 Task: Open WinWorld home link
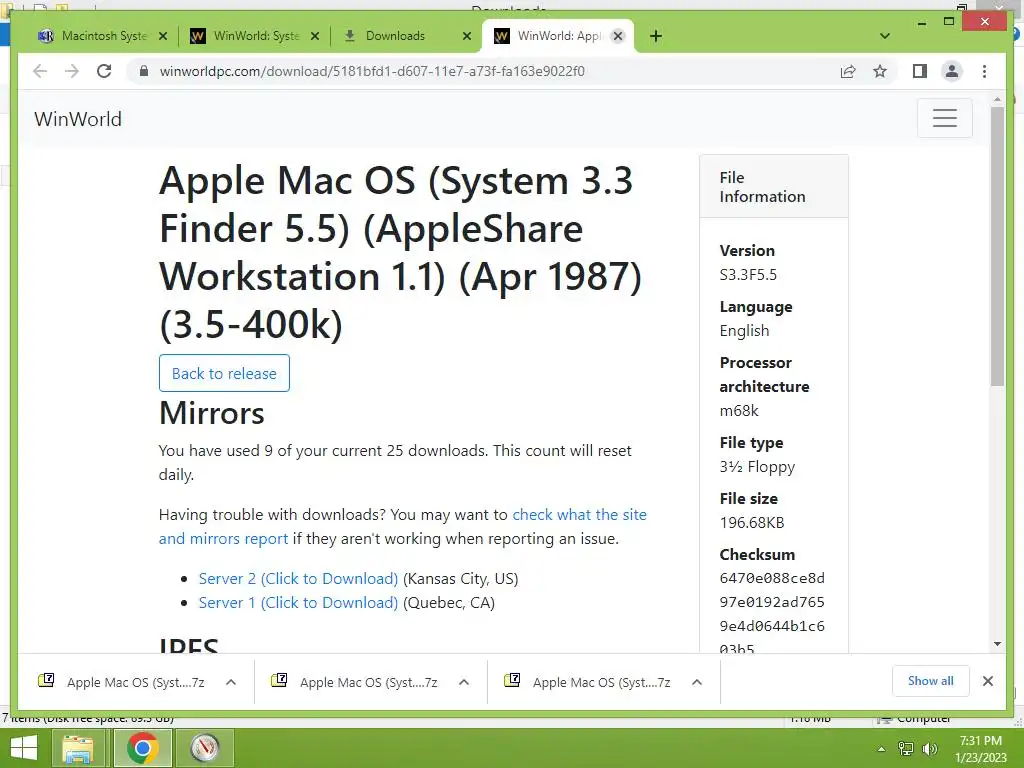click(78, 119)
